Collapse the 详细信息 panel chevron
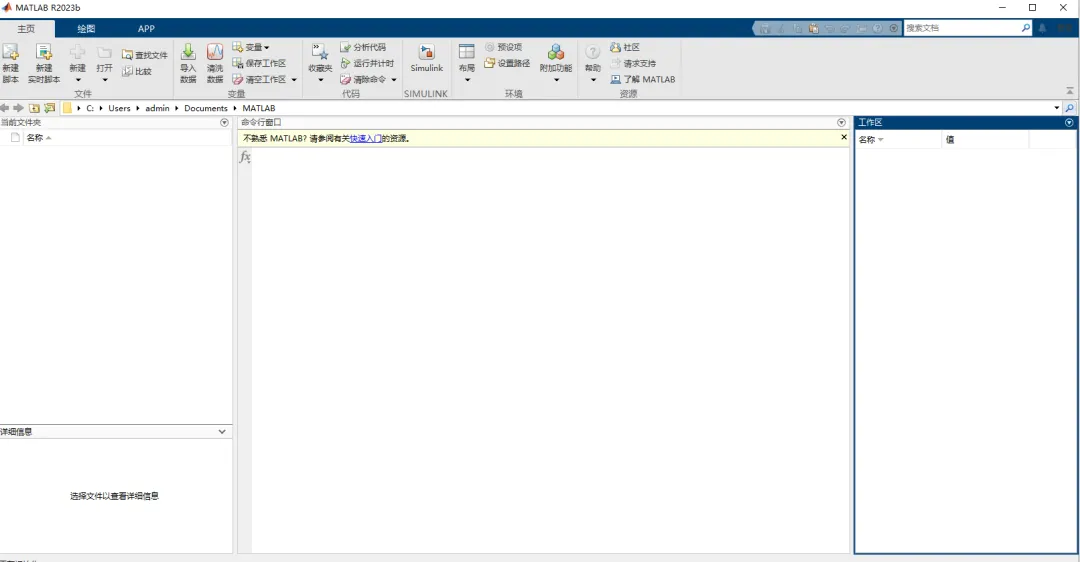Image resolution: width=1080 pixels, height=562 pixels. pos(222,432)
